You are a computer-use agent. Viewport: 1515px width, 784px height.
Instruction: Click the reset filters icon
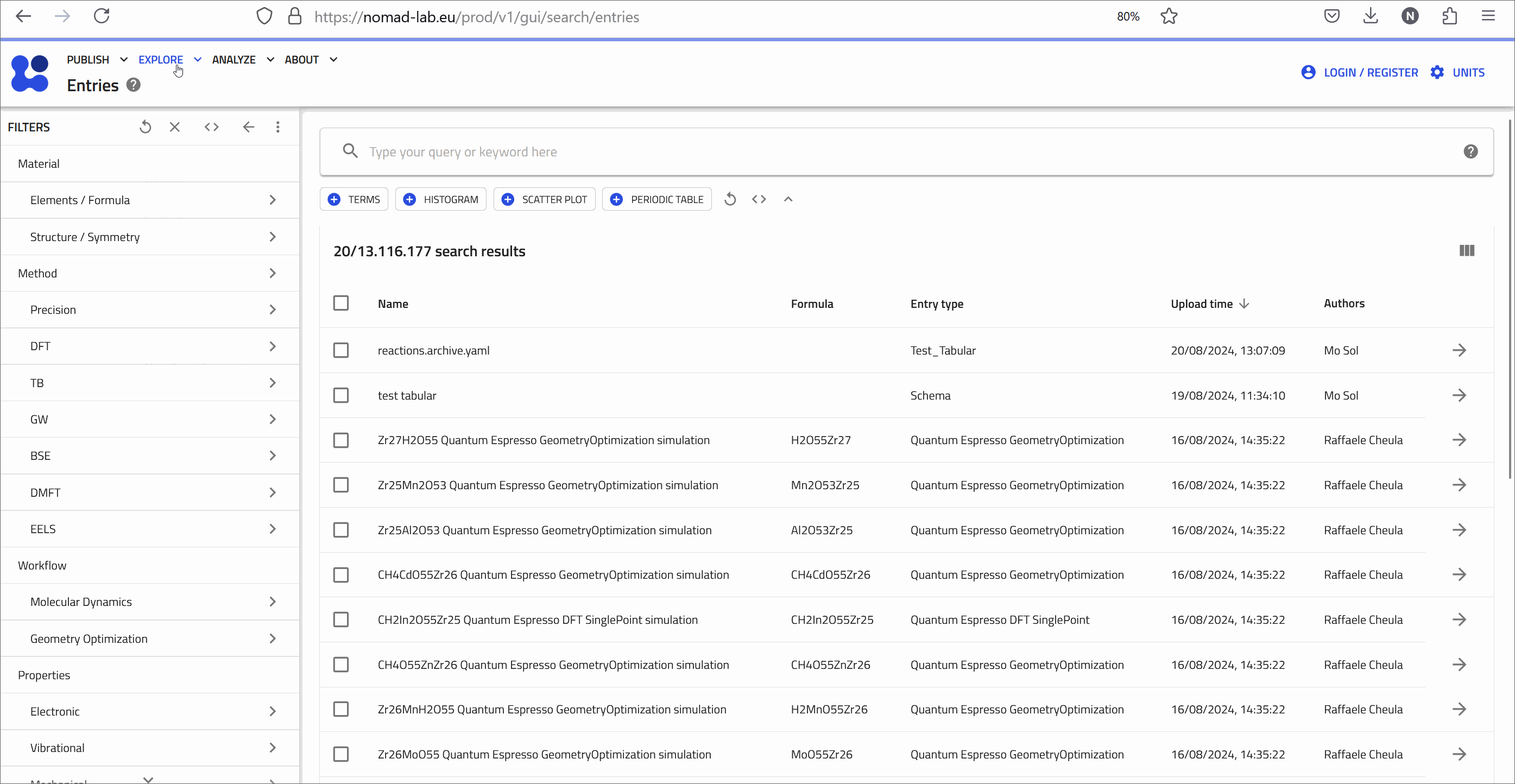pyautogui.click(x=145, y=127)
